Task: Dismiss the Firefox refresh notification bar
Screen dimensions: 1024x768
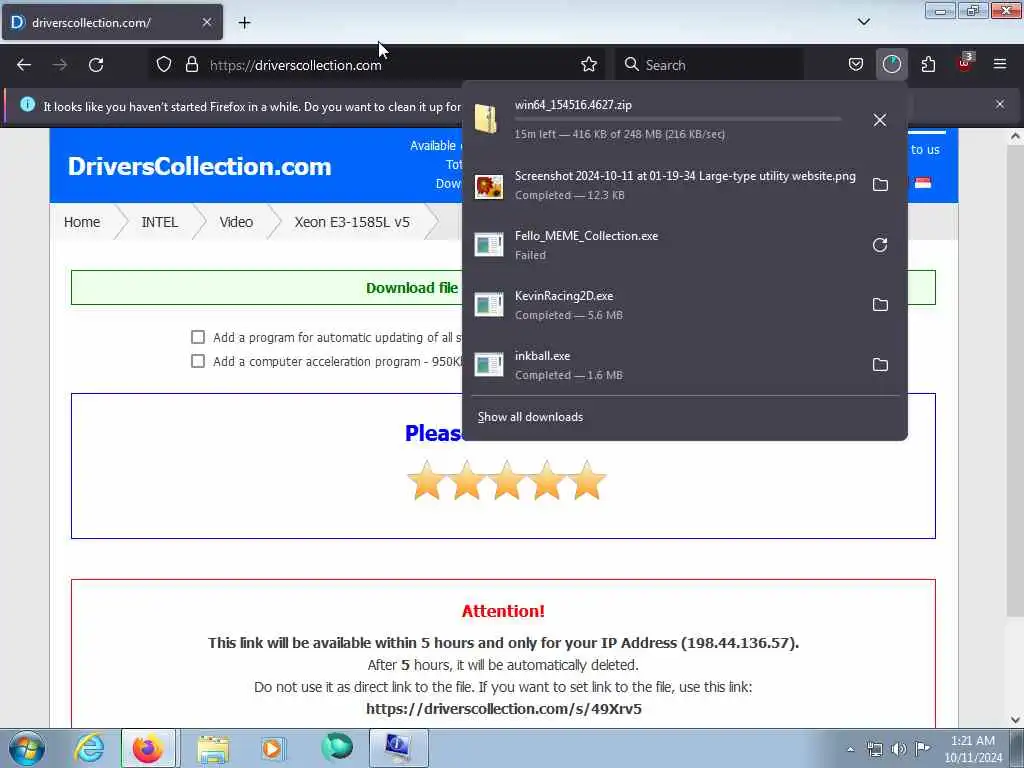Action: (x=1000, y=104)
